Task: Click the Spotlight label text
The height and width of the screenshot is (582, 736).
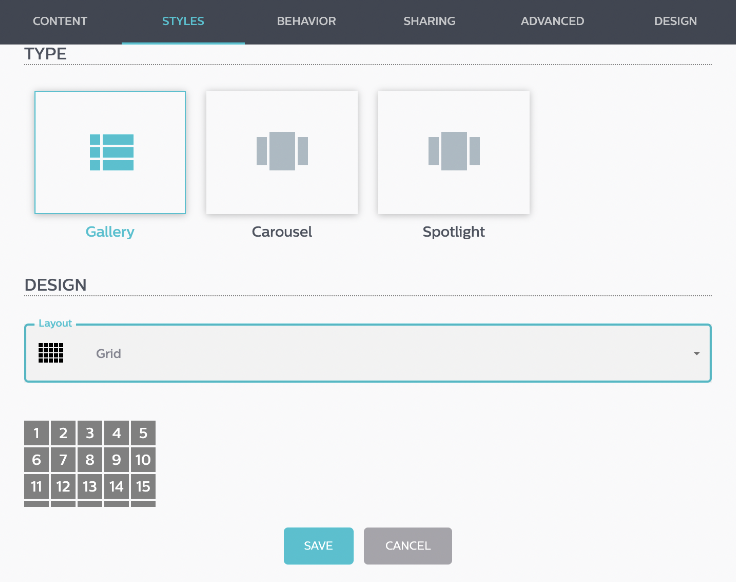Action: 453,232
